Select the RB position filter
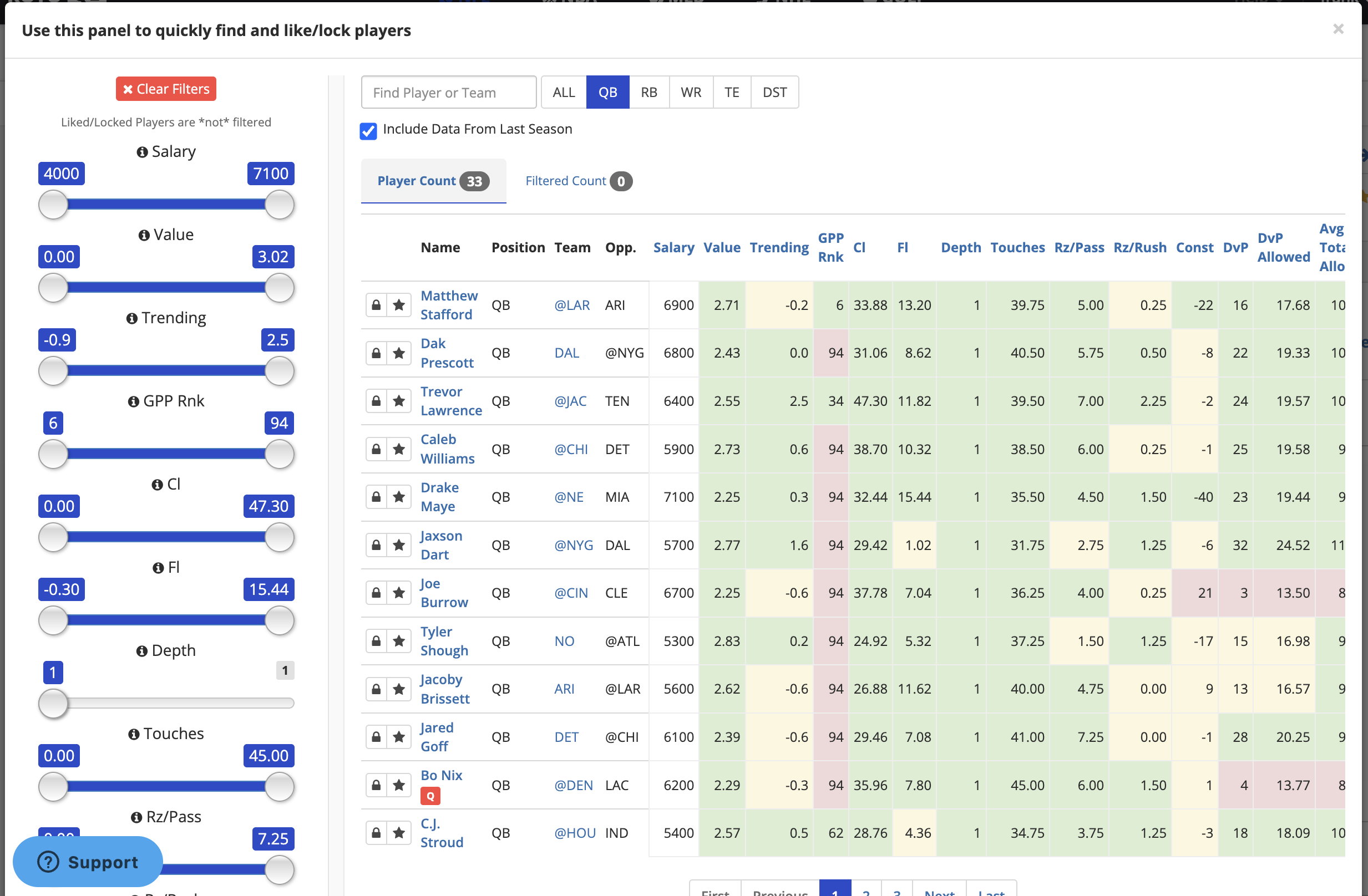The image size is (1368, 896). click(649, 92)
